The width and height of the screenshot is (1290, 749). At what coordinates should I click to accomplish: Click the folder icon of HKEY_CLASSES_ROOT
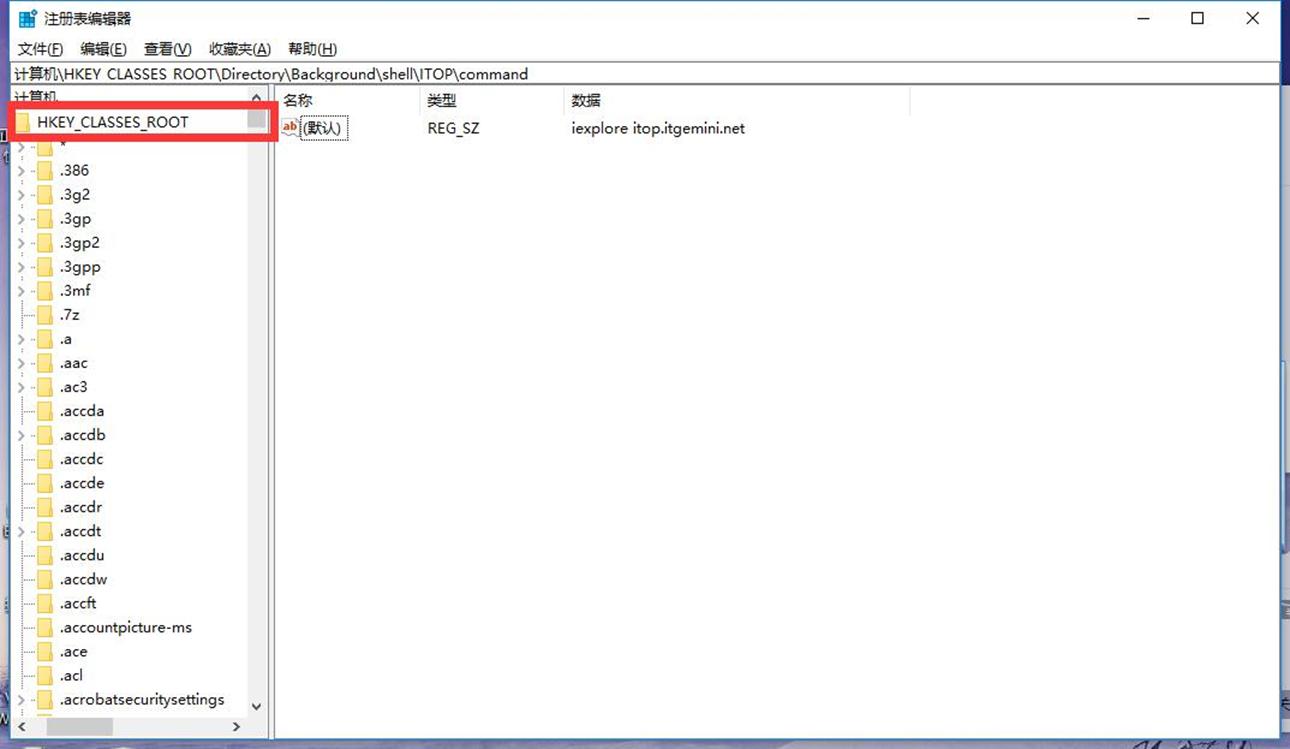23,122
